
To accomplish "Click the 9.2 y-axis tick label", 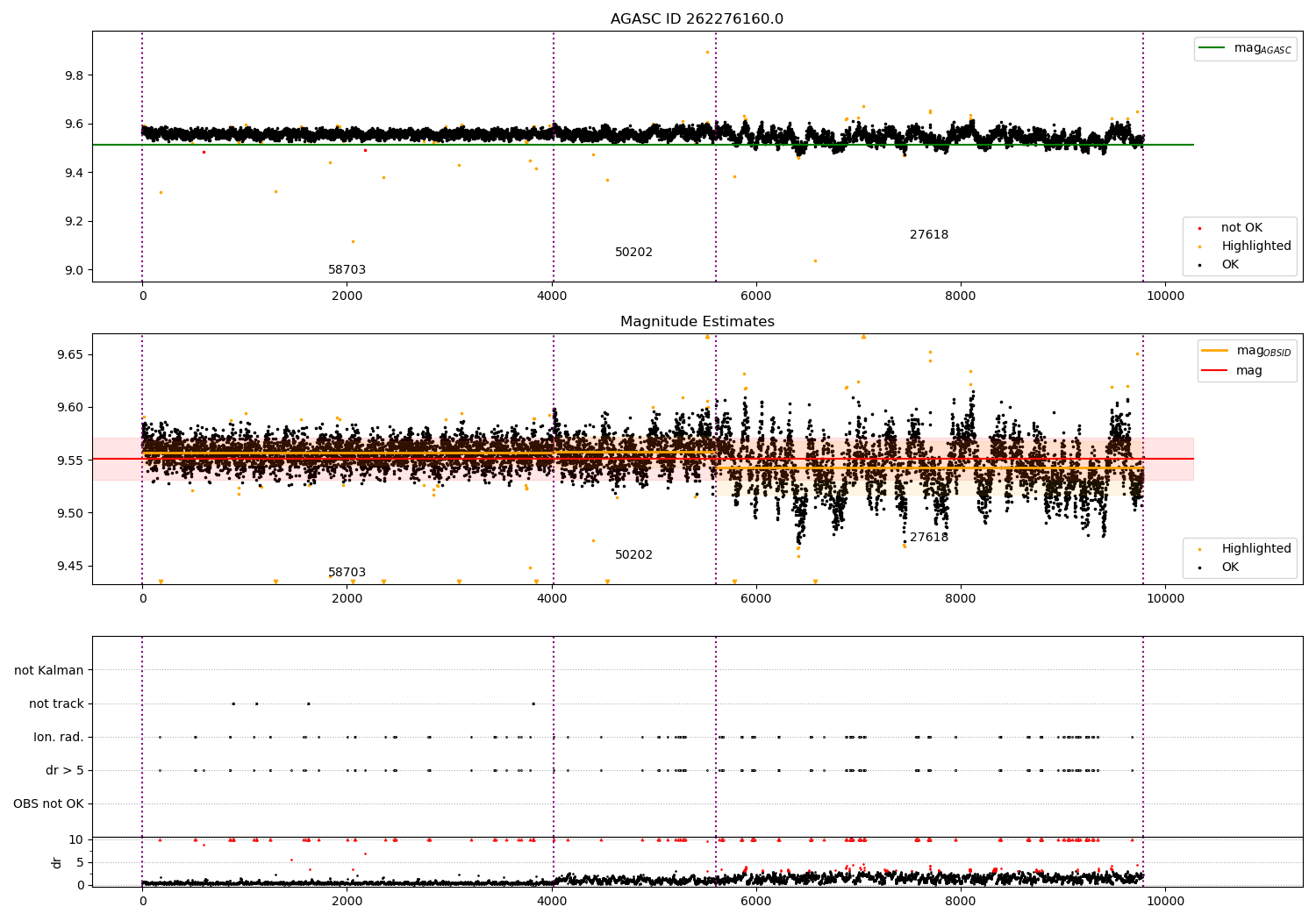I will [x=75, y=221].
